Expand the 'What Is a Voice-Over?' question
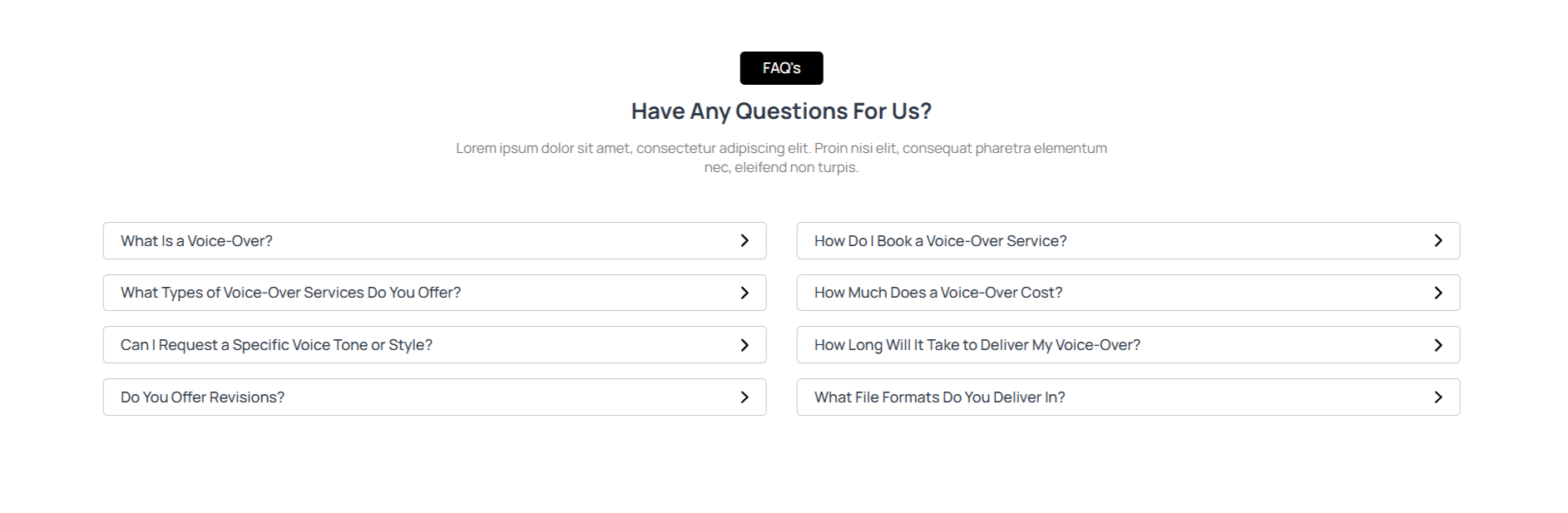 [x=196, y=241]
